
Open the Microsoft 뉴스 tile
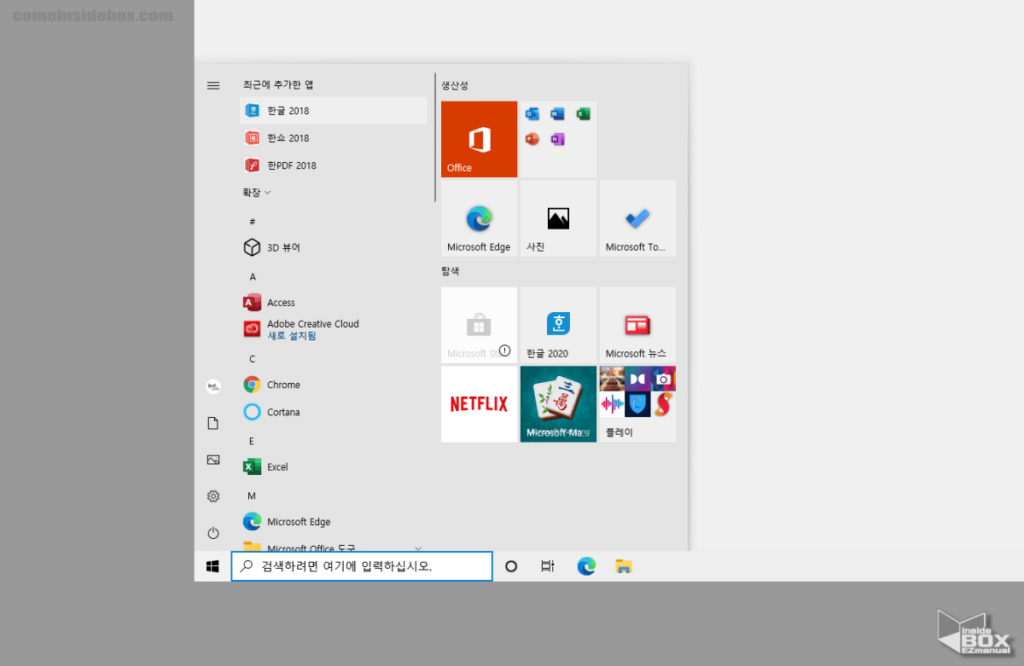637,325
